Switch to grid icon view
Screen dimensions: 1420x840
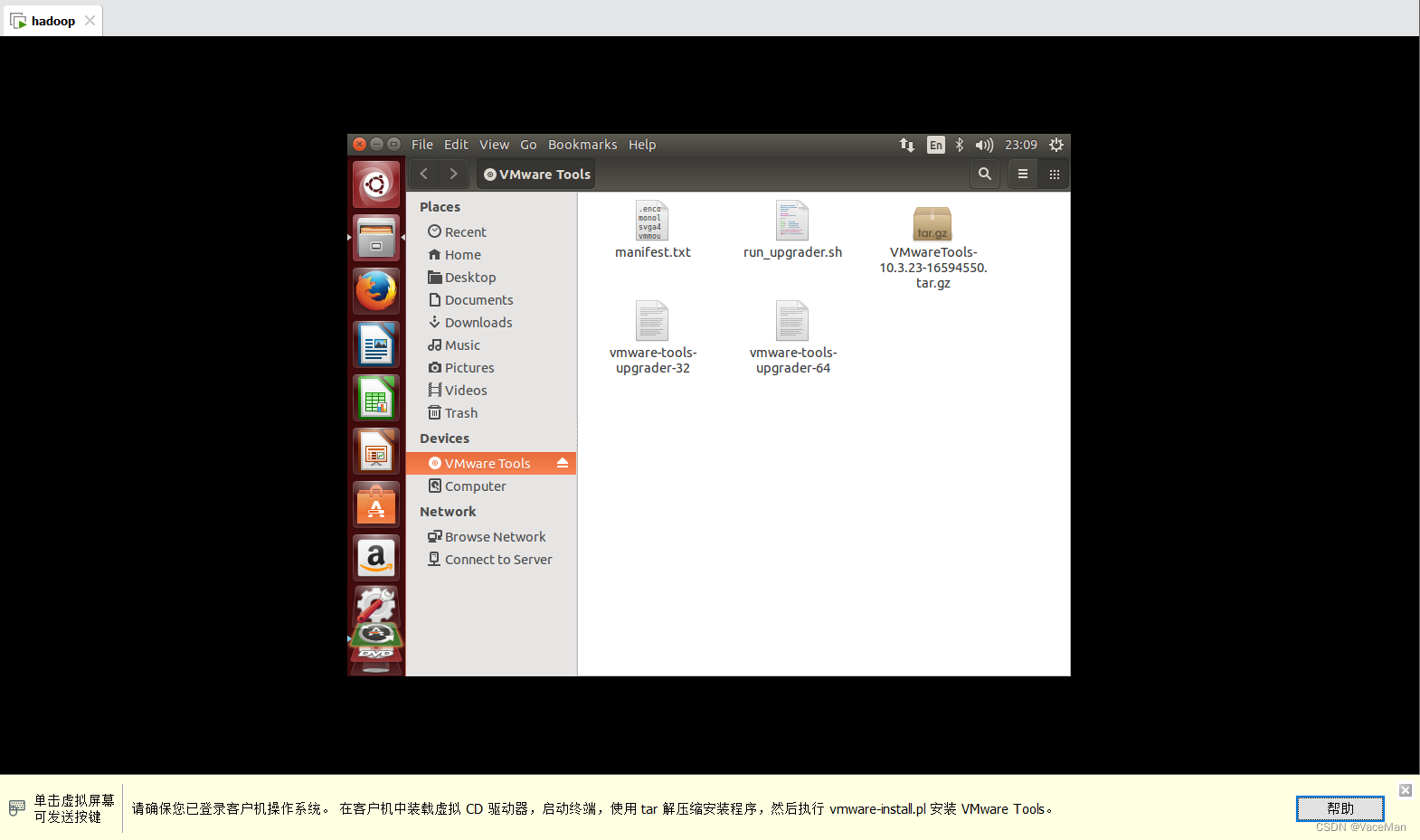[x=1054, y=174]
